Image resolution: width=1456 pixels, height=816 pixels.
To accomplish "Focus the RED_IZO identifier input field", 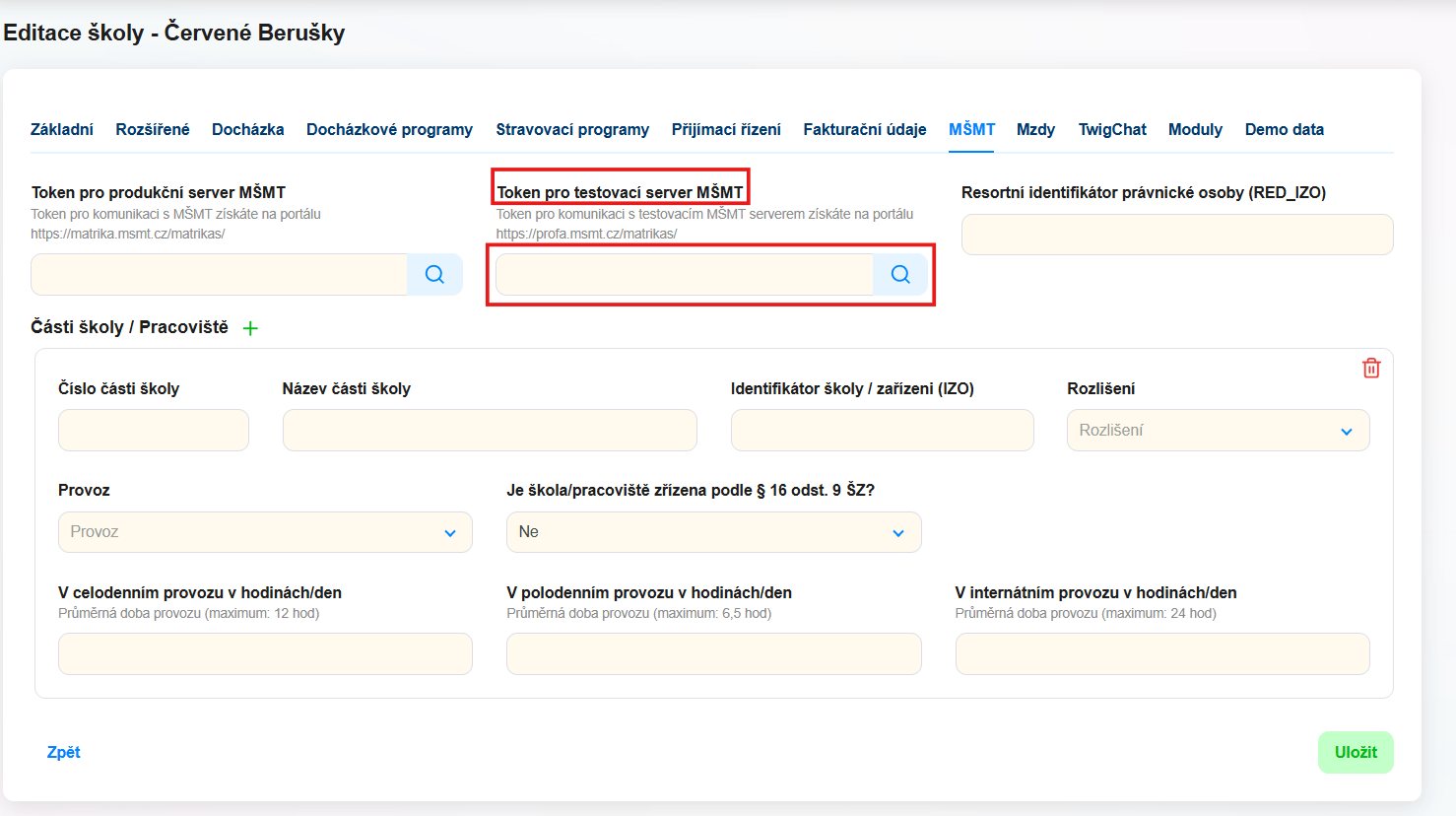I will point(1176,236).
